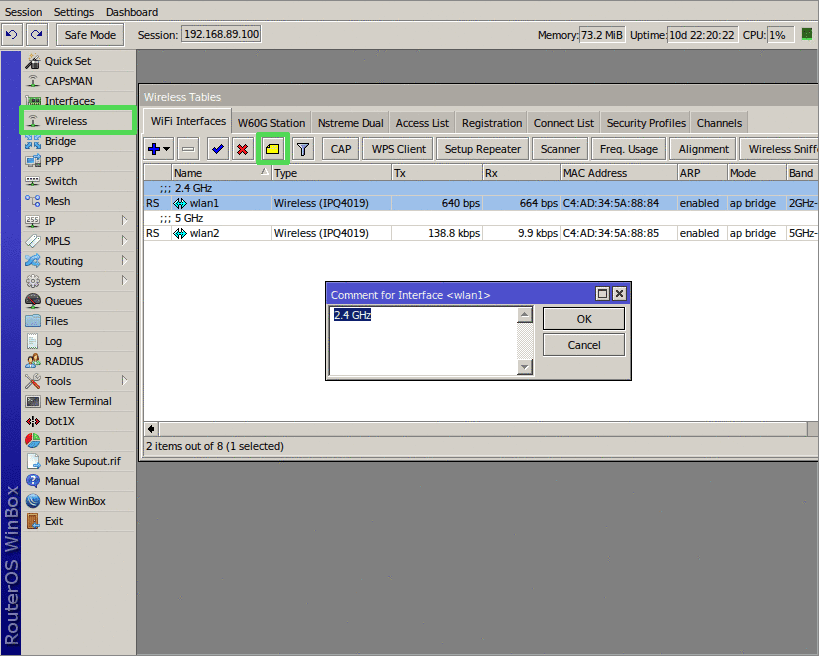
Task: Select the wlan2 interface row
Action: coord(481,233)
